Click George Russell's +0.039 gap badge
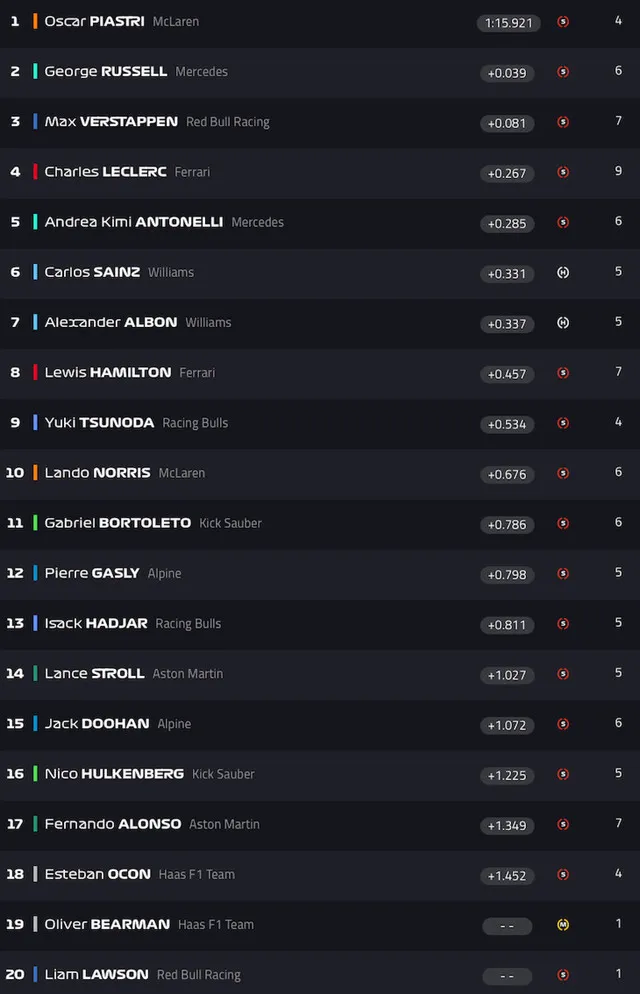The image size is (640, 994). pyautogui.click(x=508, y=73)
